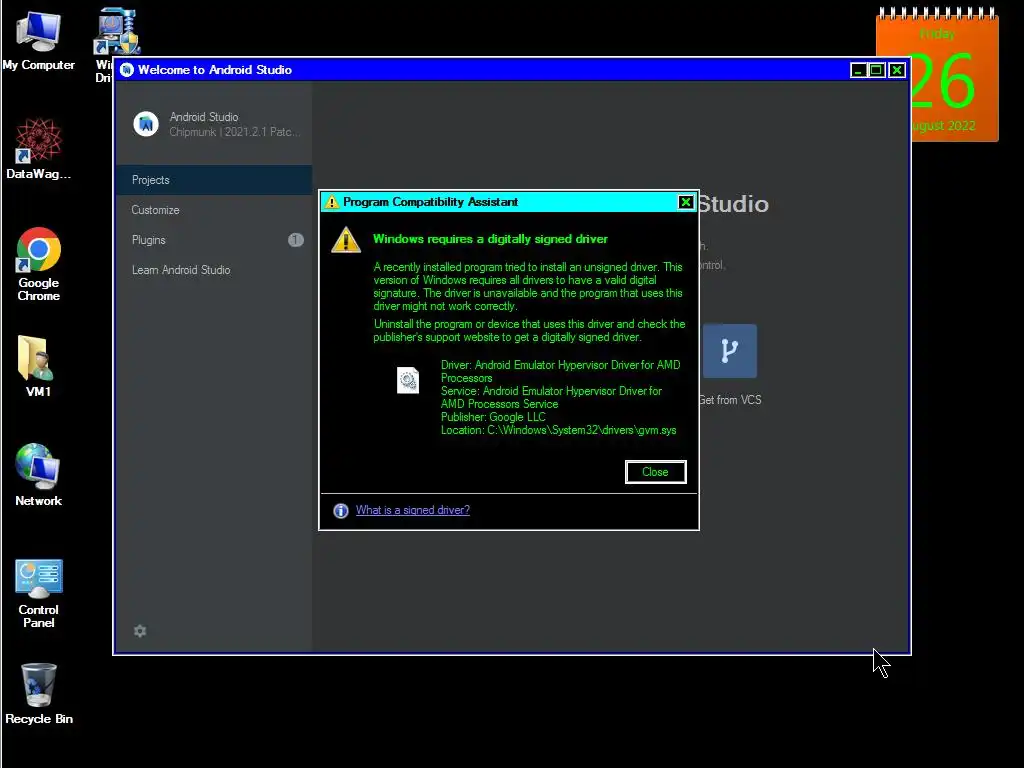
Task: Click the Plugins update count badge
Action: [296, 240]
